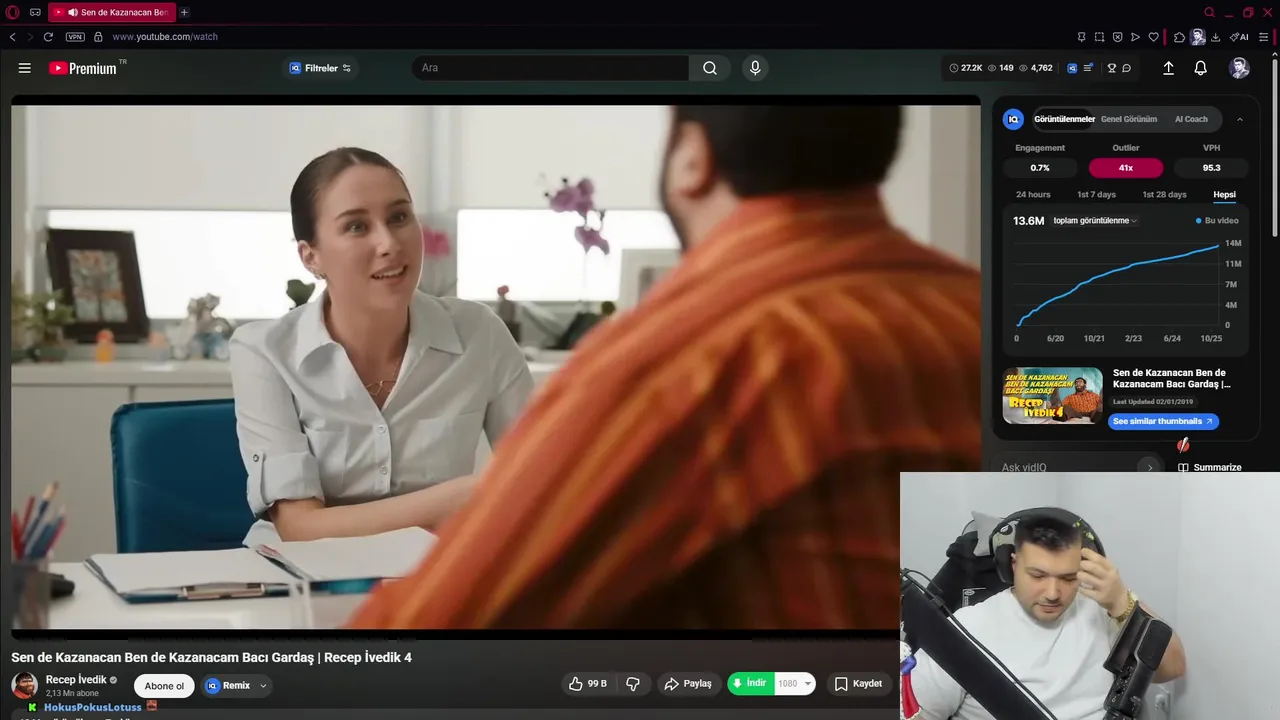Viewport: 1280px width, 720px height.
Task: Save video with Kaydet button
Action: click(x=858, y=684)
